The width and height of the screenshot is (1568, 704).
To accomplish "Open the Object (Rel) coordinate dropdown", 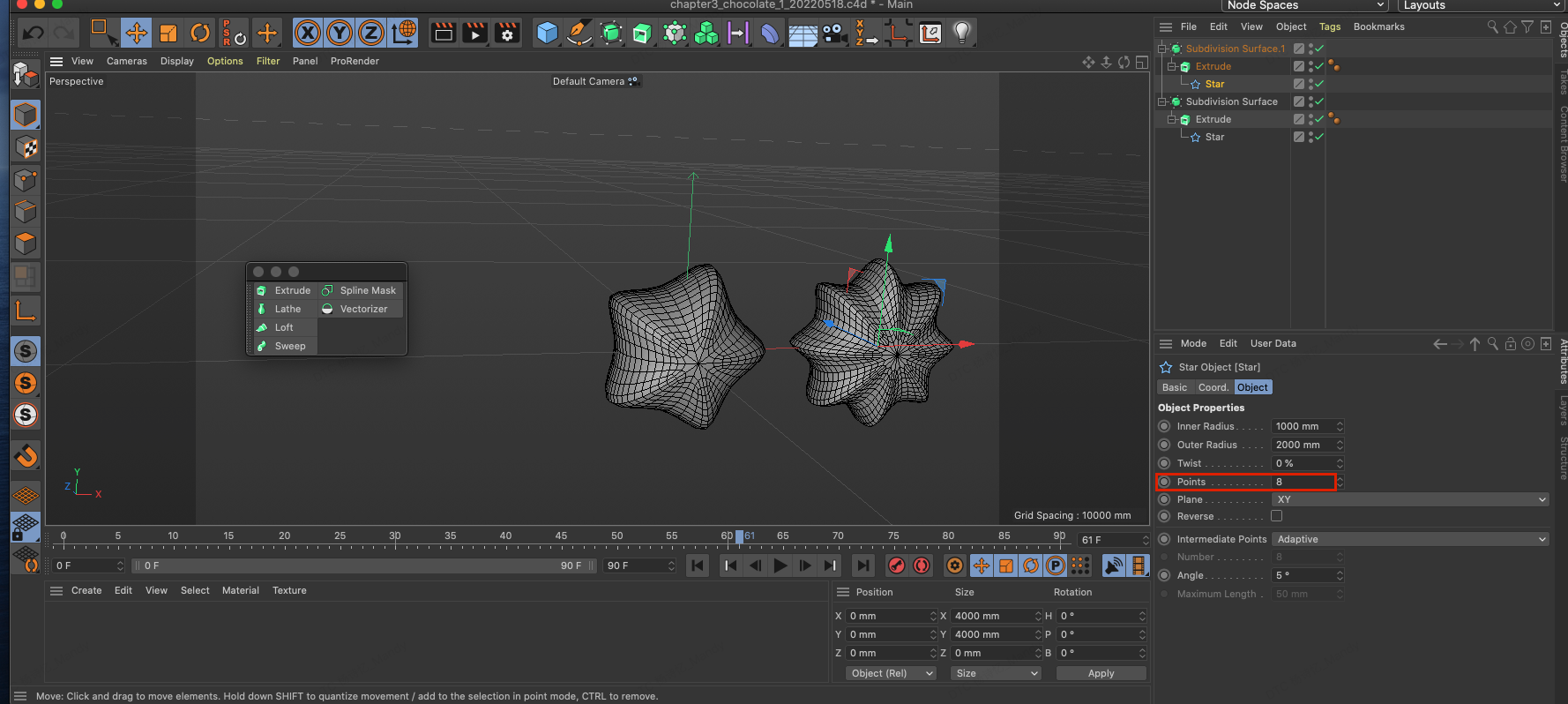I will [x=891, y=673].
